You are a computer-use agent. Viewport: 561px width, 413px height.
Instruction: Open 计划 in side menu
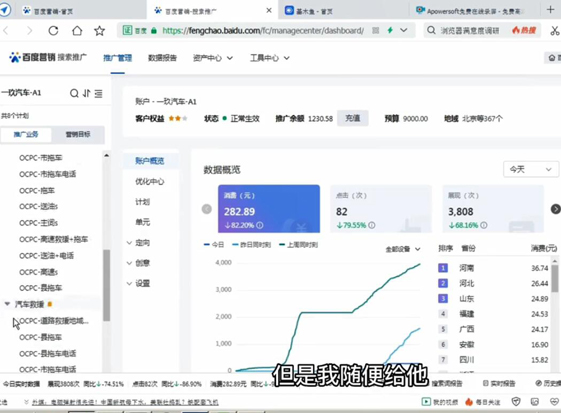click(x=142, y=202)
